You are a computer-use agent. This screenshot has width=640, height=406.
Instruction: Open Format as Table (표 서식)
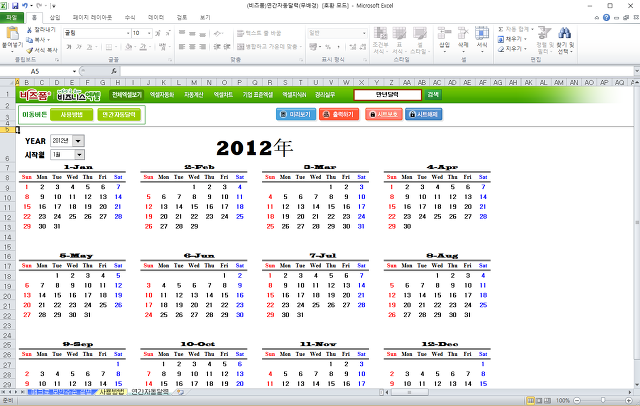point(399,40)
